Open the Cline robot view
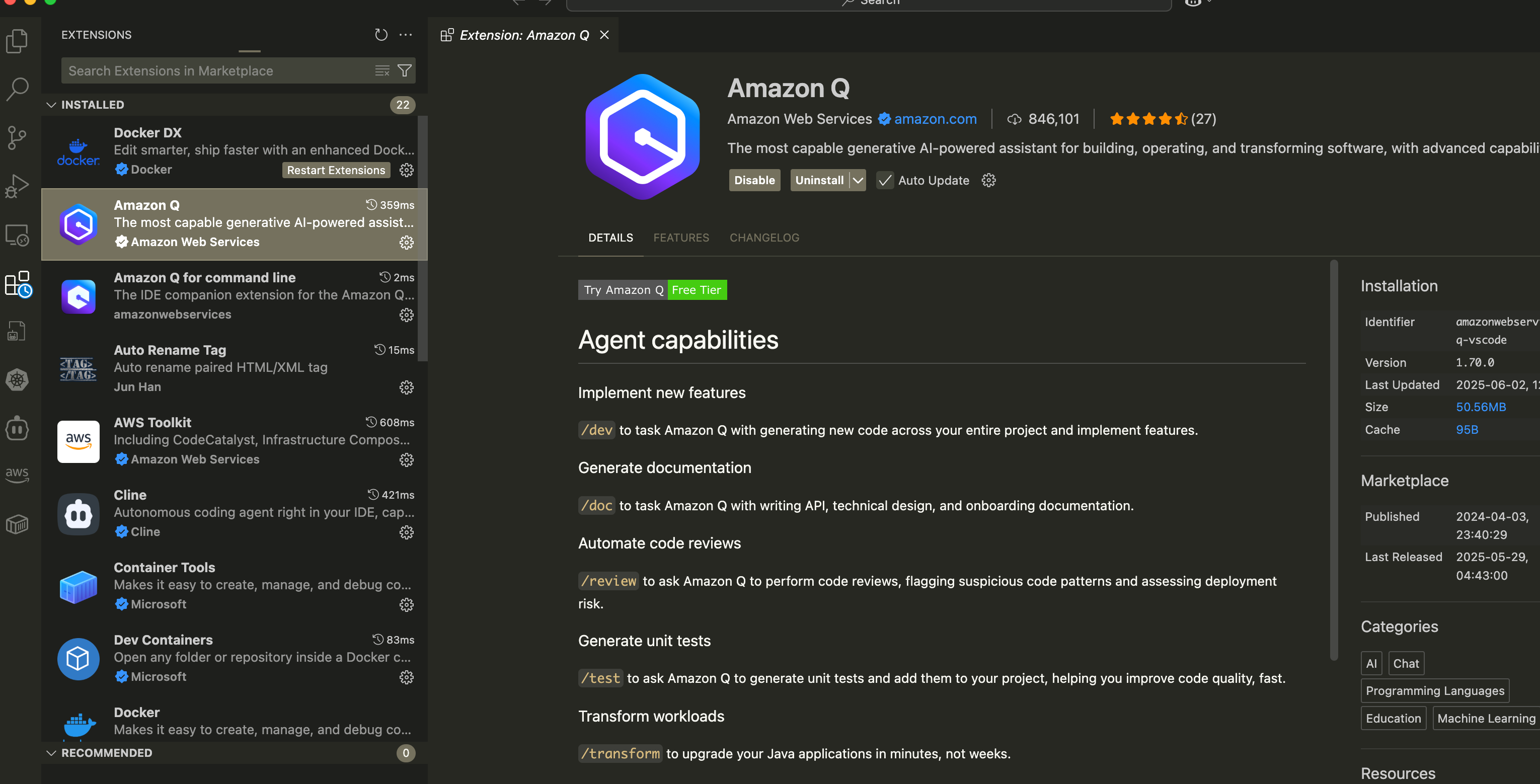1540x784 pixels. click(17, 428)
